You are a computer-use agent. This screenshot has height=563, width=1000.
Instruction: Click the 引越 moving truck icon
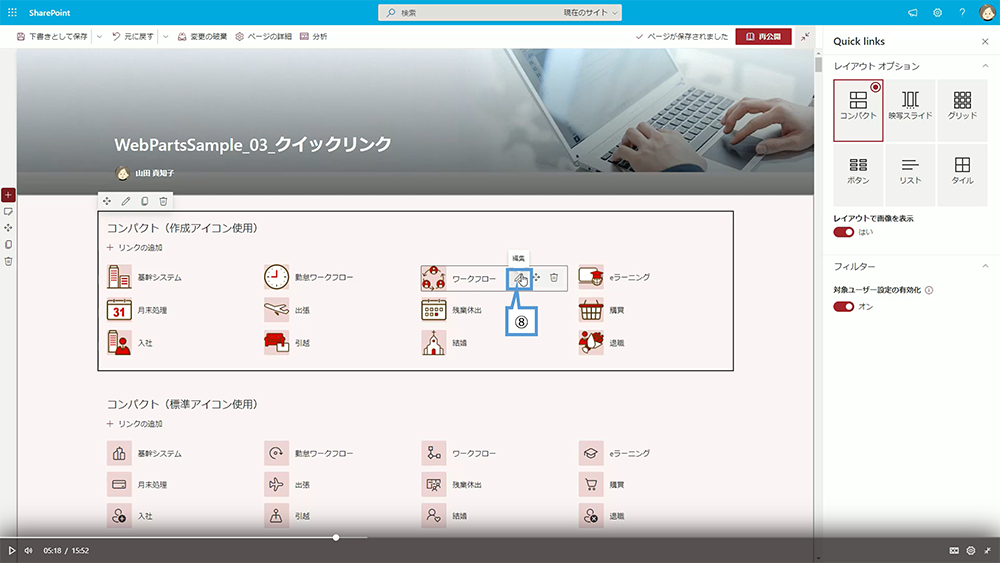coord(276,342)
